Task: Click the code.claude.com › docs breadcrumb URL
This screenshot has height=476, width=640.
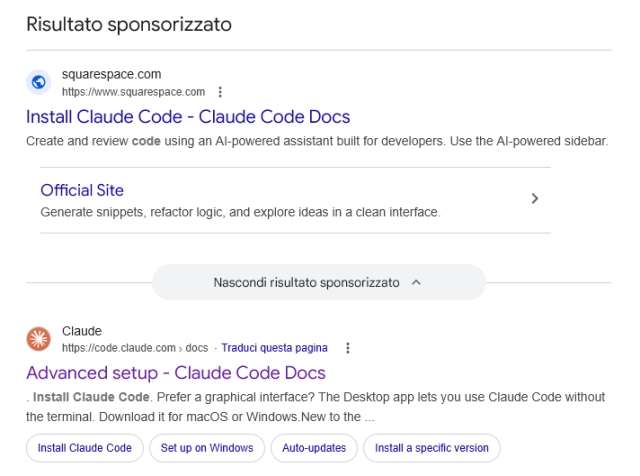Action: [134, 348]
